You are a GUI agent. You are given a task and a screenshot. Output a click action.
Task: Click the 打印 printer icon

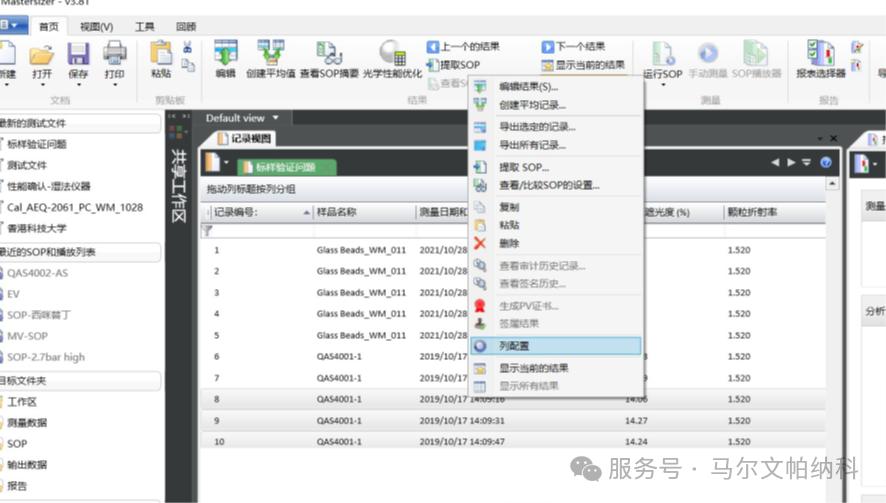(114, 54)
